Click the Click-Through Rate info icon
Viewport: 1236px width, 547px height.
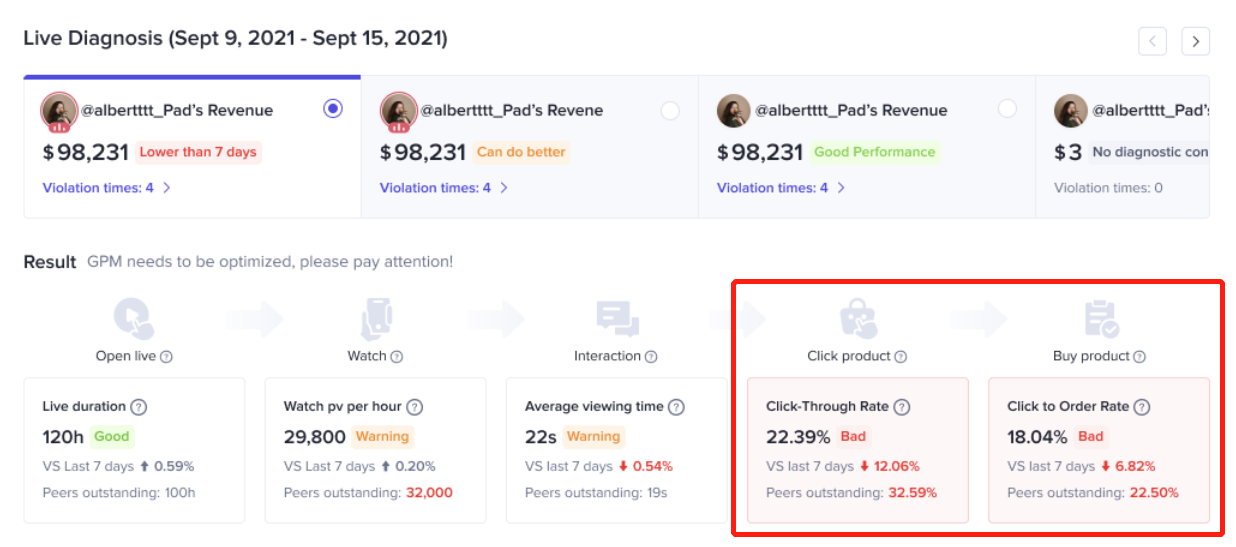[x=902, y=407]
